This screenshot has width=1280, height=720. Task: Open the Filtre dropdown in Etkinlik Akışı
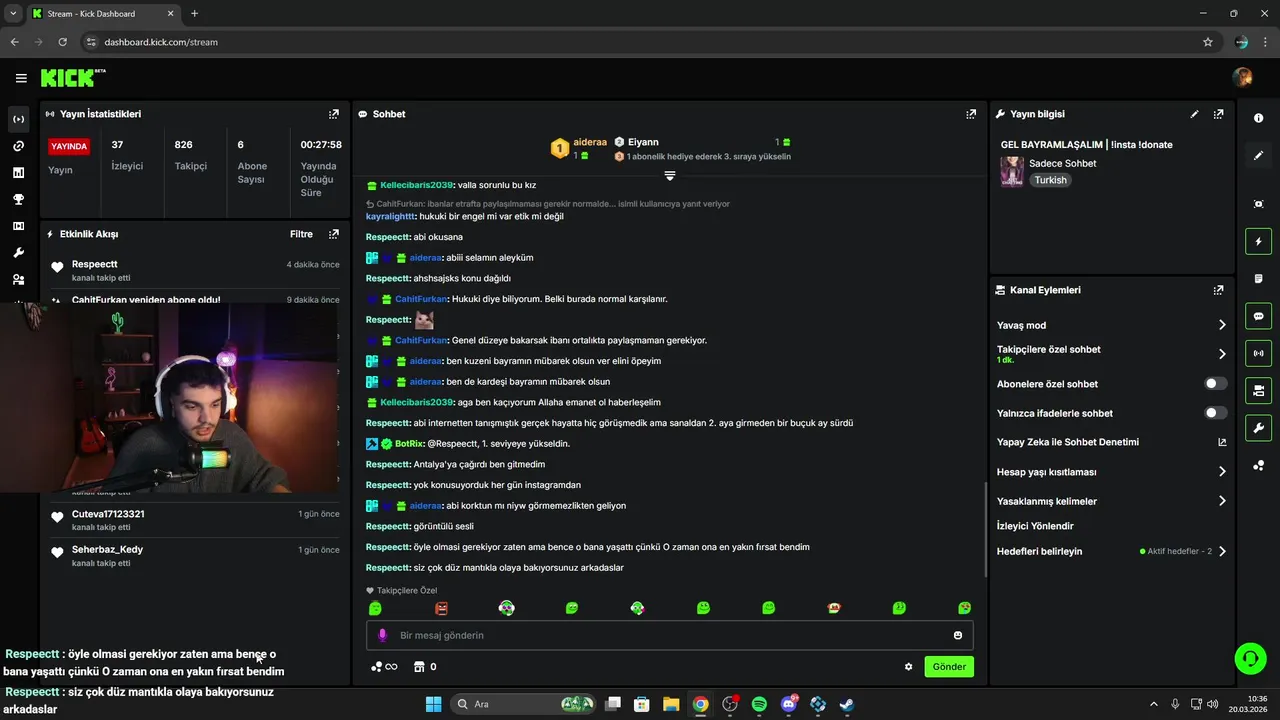coord(301,234)
